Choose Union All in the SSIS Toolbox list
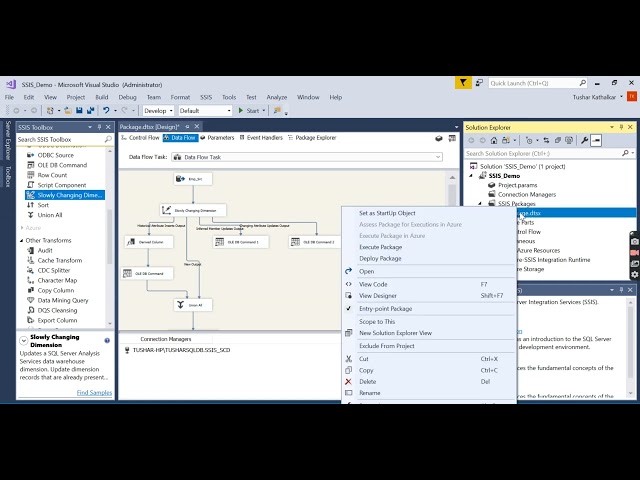The image size is (640, 480). (44, 215)
